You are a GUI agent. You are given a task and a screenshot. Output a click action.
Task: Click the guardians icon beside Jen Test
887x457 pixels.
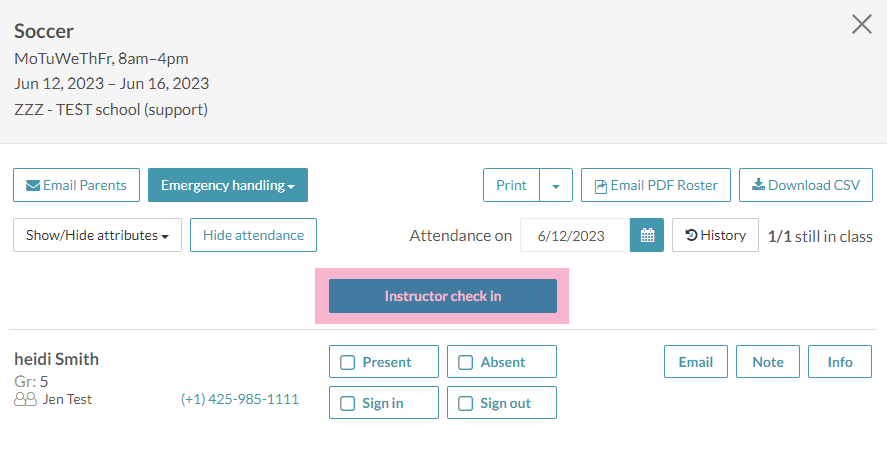(26, 399)
